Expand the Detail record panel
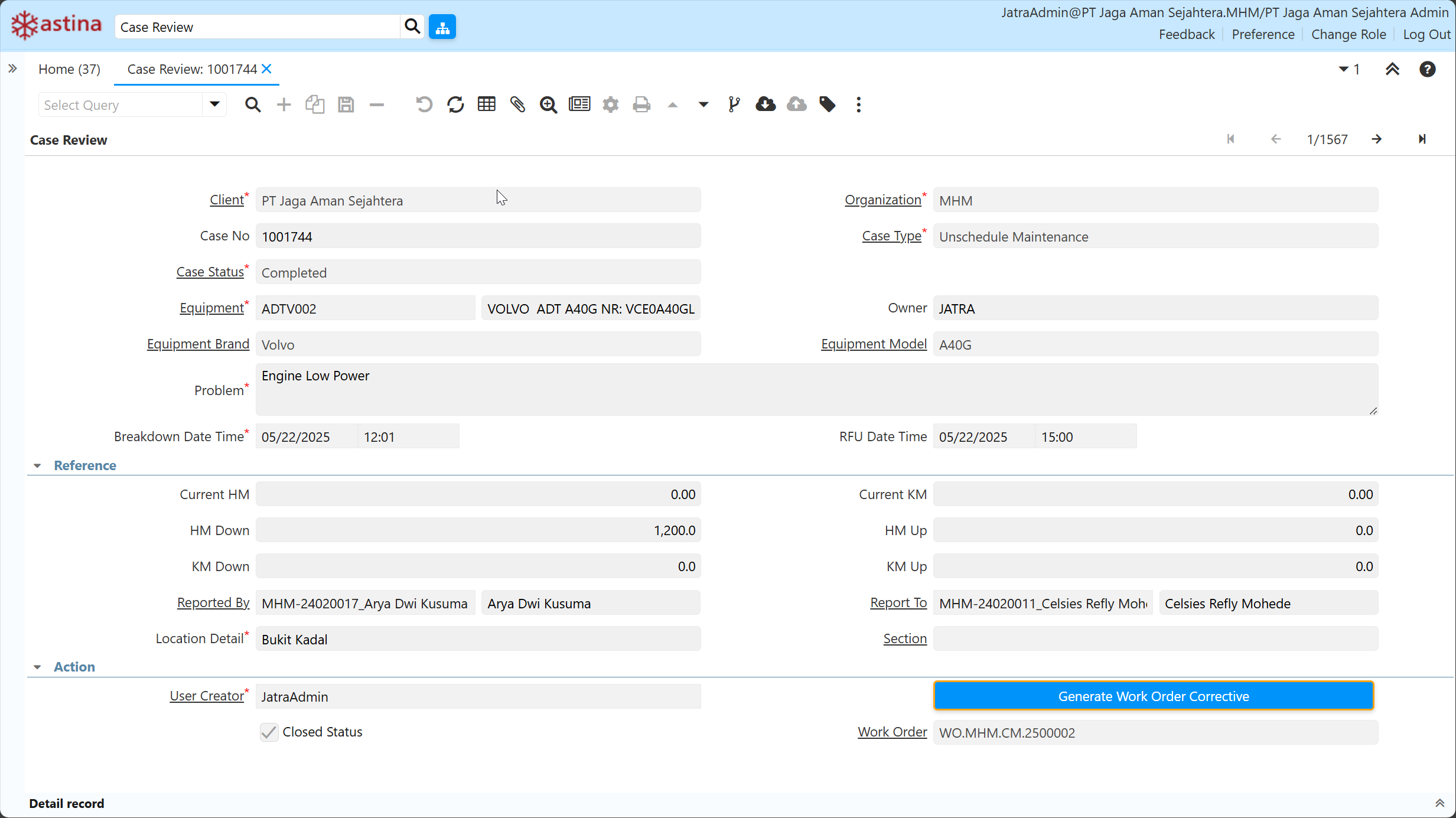Screen dimensions: 1456x818 [x=1439, y=803]
